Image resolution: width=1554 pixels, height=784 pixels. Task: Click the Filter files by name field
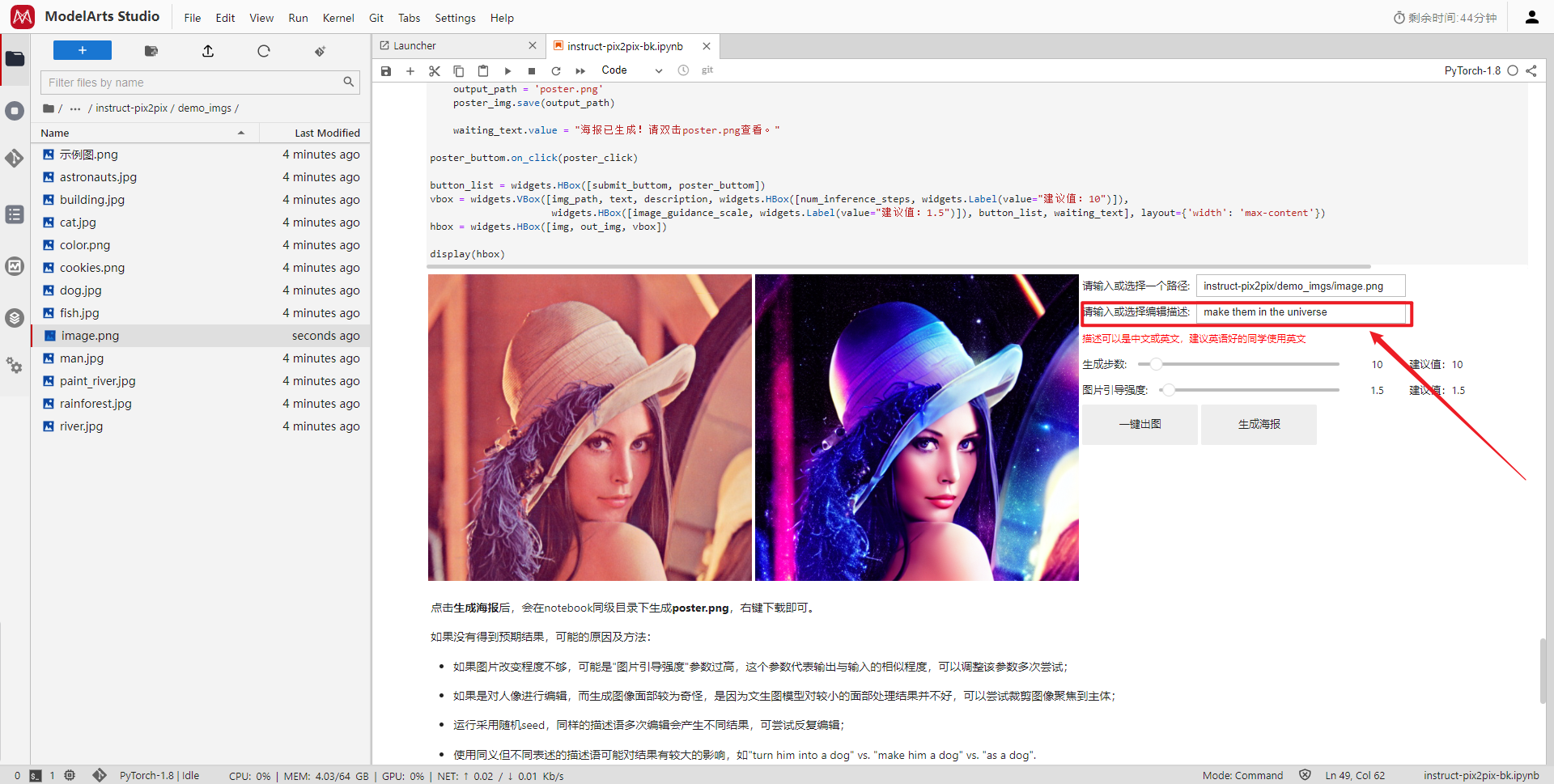pos(200,83)
